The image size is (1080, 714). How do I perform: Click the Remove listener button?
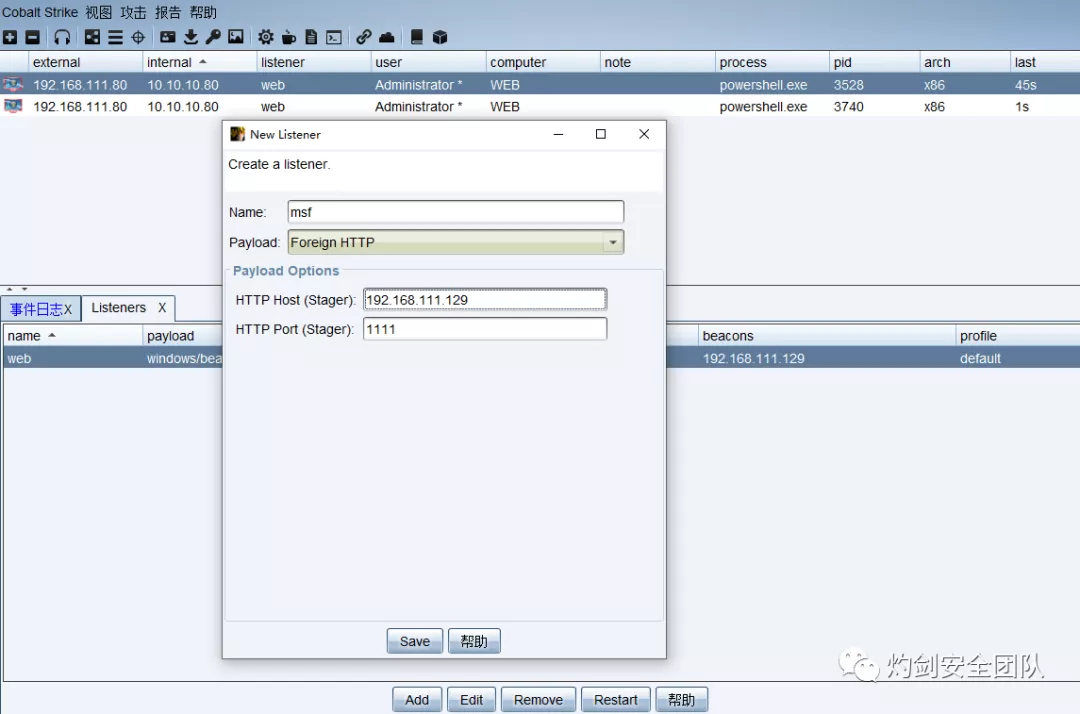(x=538, y=700)
